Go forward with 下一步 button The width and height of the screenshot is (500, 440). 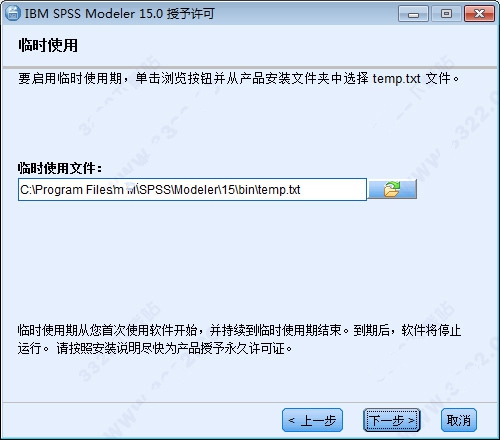[391, 420]
